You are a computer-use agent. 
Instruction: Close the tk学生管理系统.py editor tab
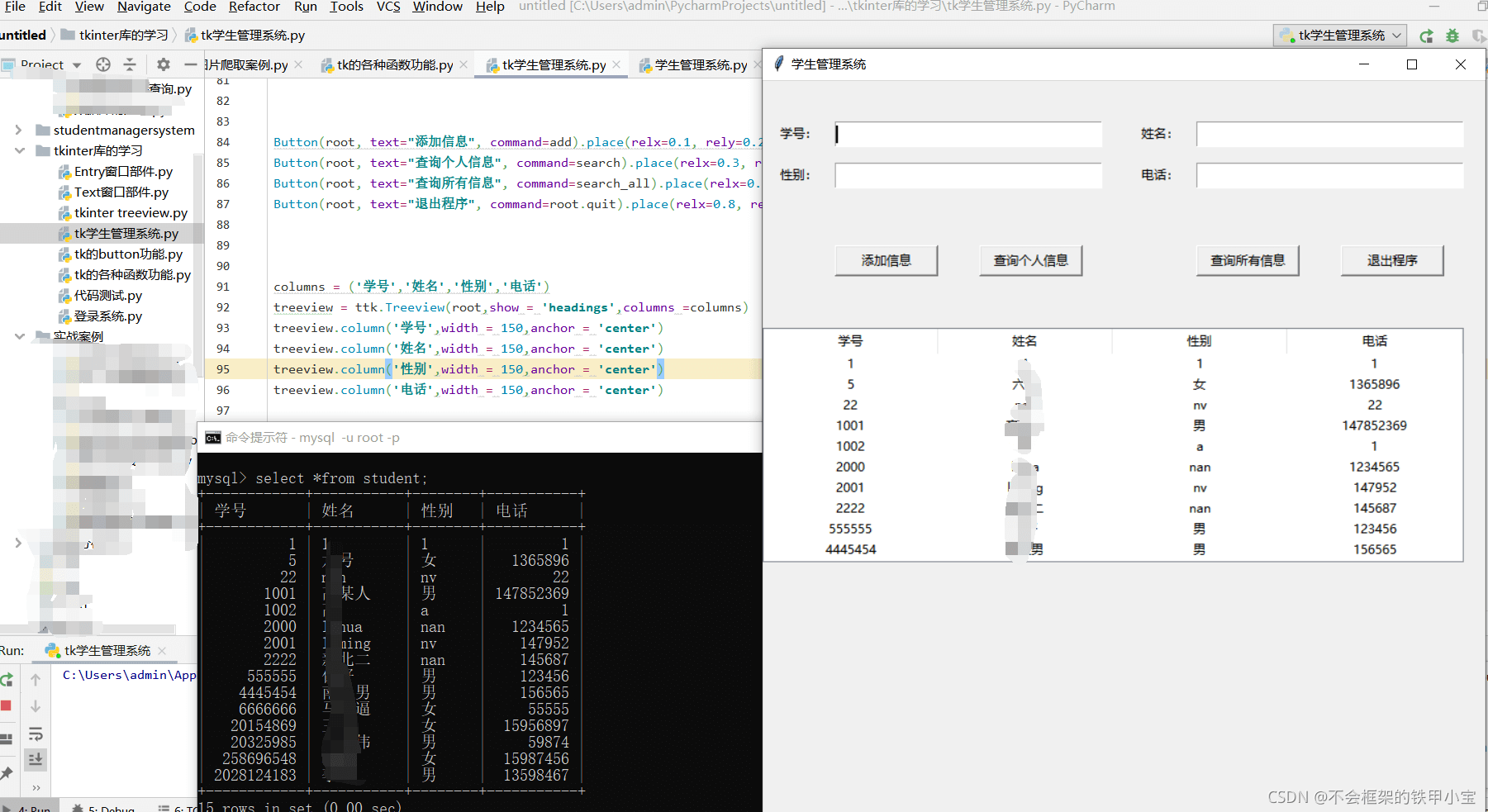tap(616, 64)
